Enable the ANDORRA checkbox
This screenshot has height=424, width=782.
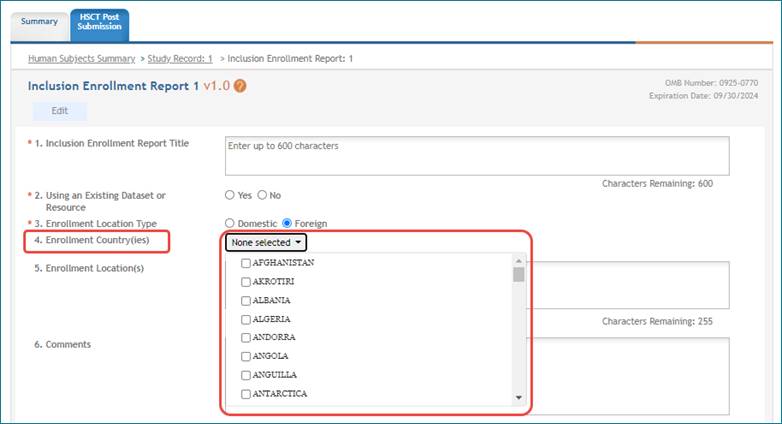pos(246,338)
